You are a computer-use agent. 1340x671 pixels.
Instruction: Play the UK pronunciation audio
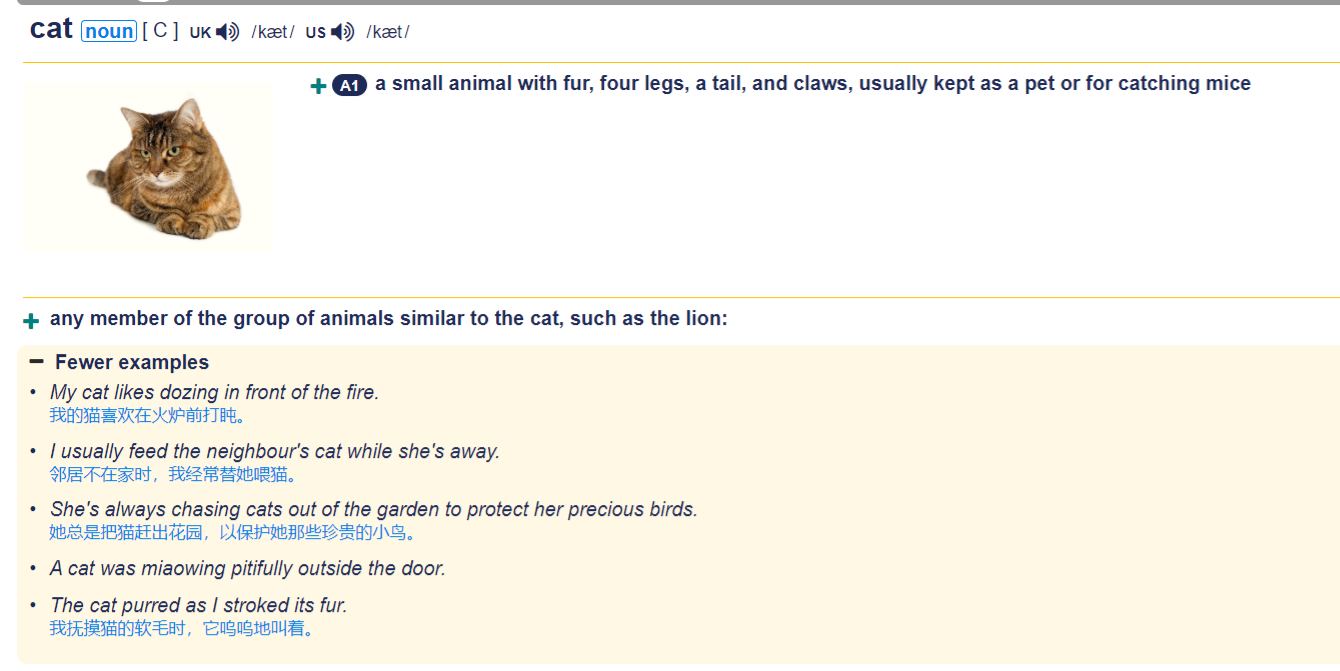click(228, 32)
